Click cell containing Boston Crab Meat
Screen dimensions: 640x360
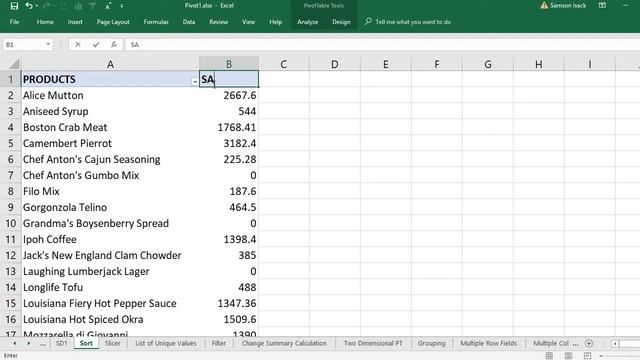[x=110, y=127]
